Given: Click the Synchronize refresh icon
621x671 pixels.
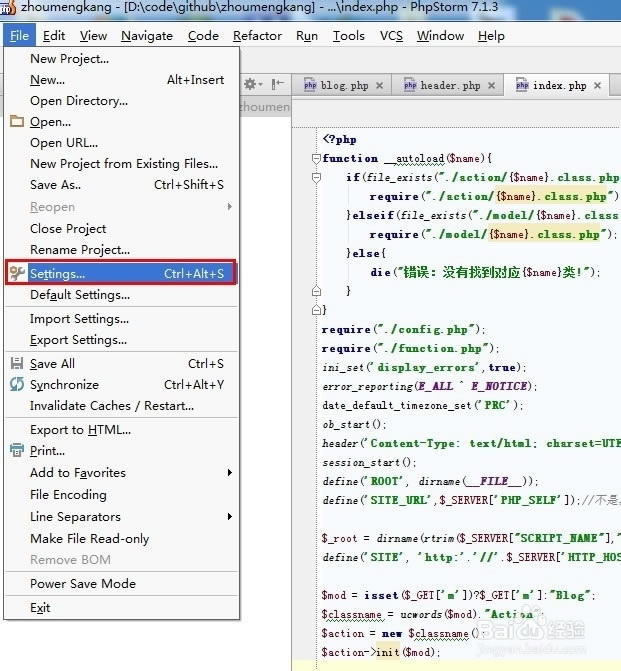Looking at the screenshot, I should (17, 384).
